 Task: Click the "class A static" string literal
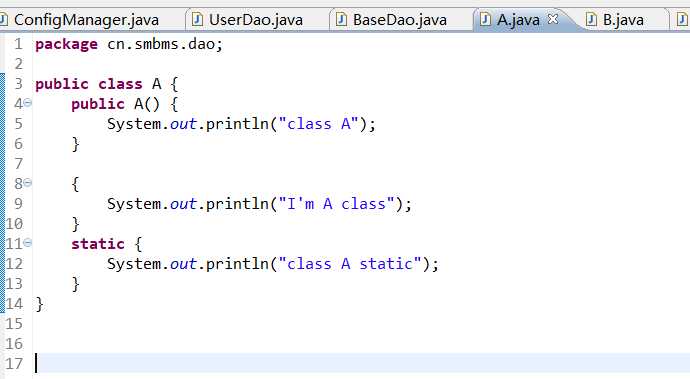click(351, 264)
